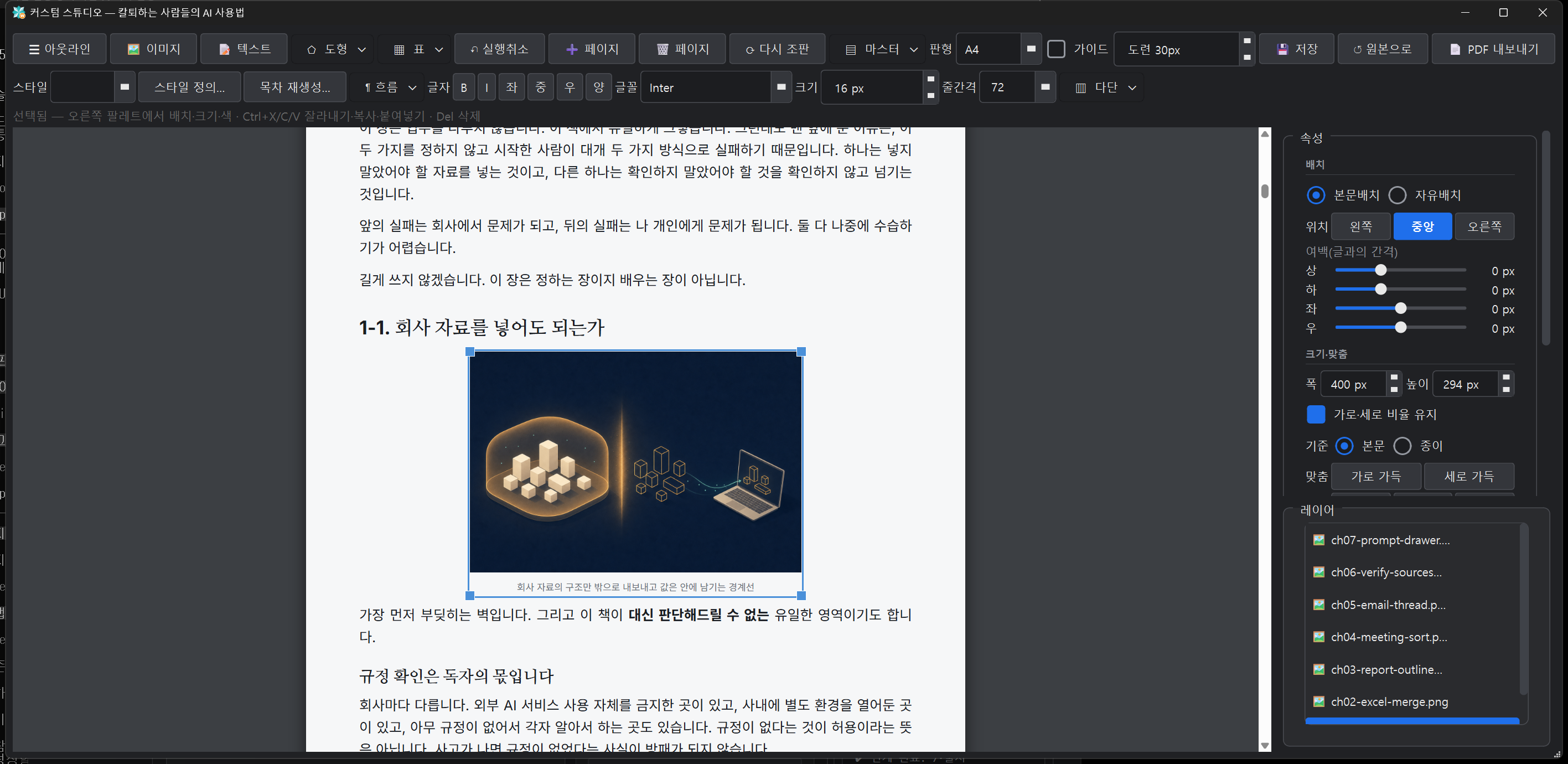The image size is (1568, 764).
Task: Save document with 저장 button
Action: [1297, 49]
